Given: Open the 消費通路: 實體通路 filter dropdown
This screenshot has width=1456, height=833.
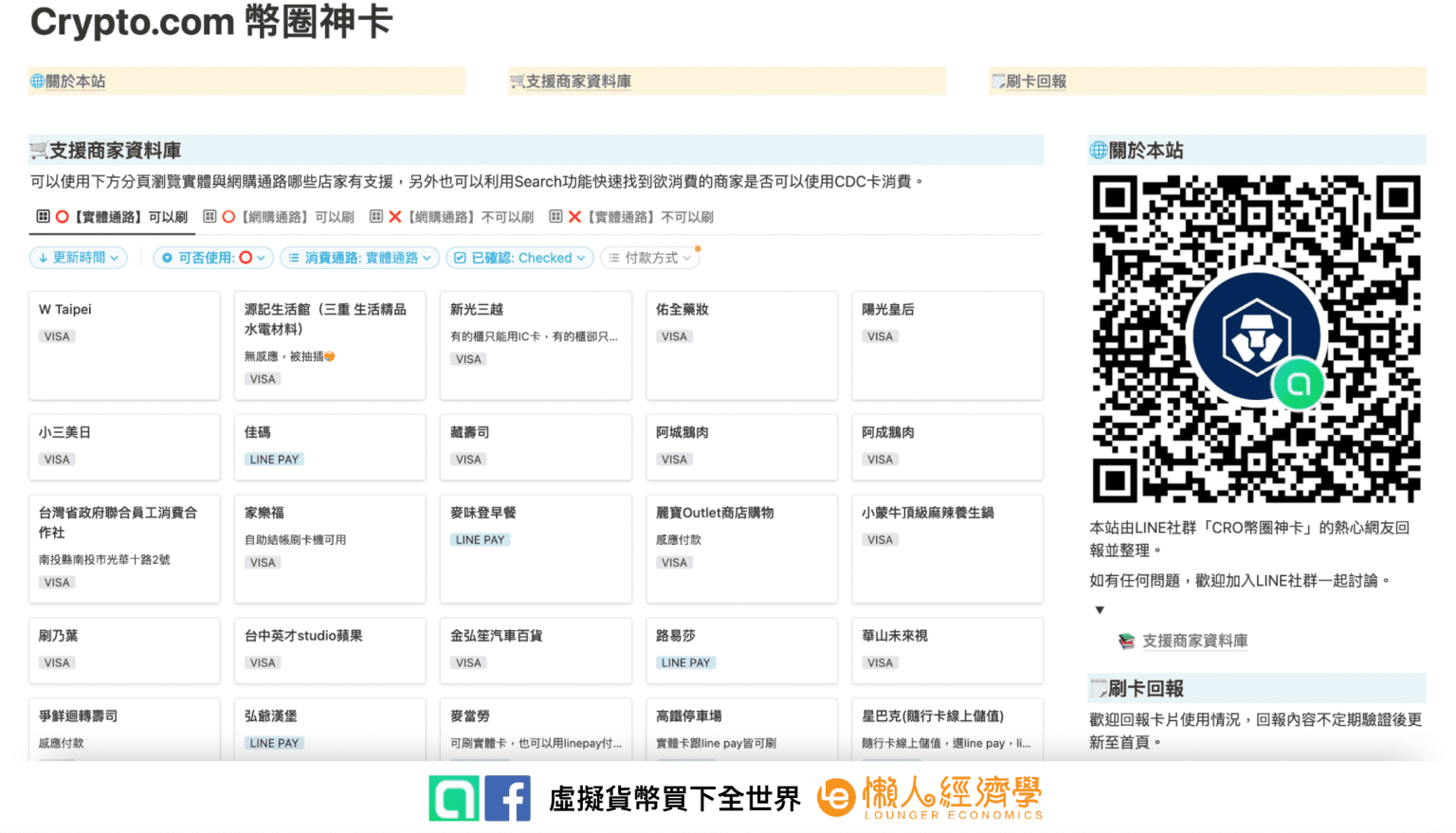Looking at the screenshot, I should click(358, 257).
